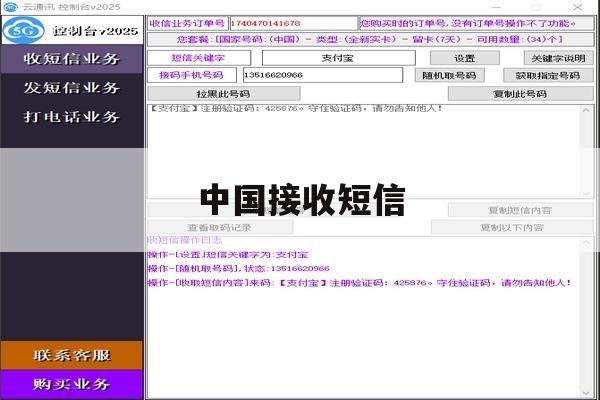Click log panel scrollbar up arrow

(586, 243)
